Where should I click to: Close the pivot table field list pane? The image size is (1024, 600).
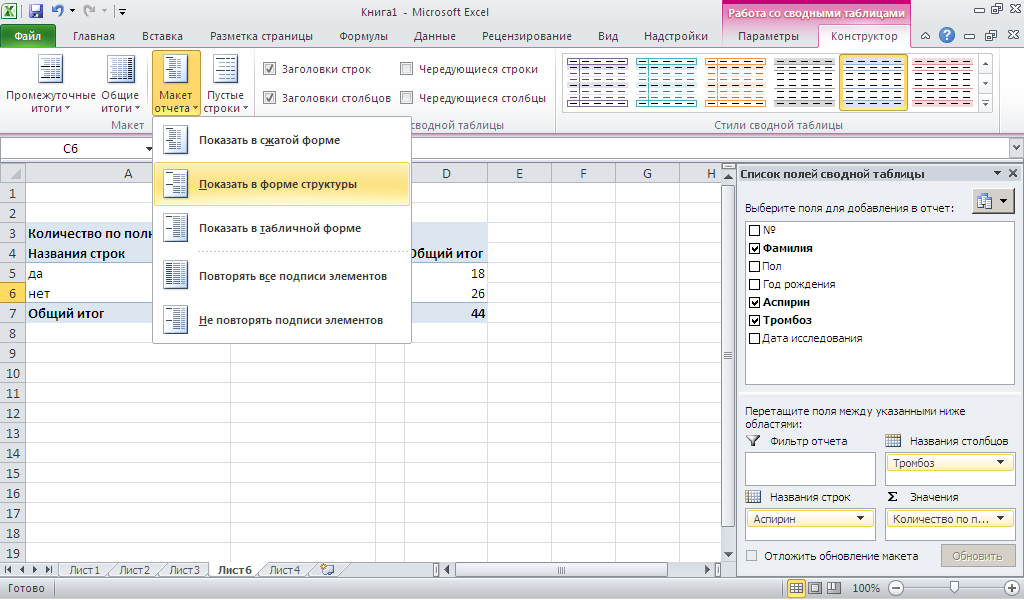click(x=1012, y=174)
